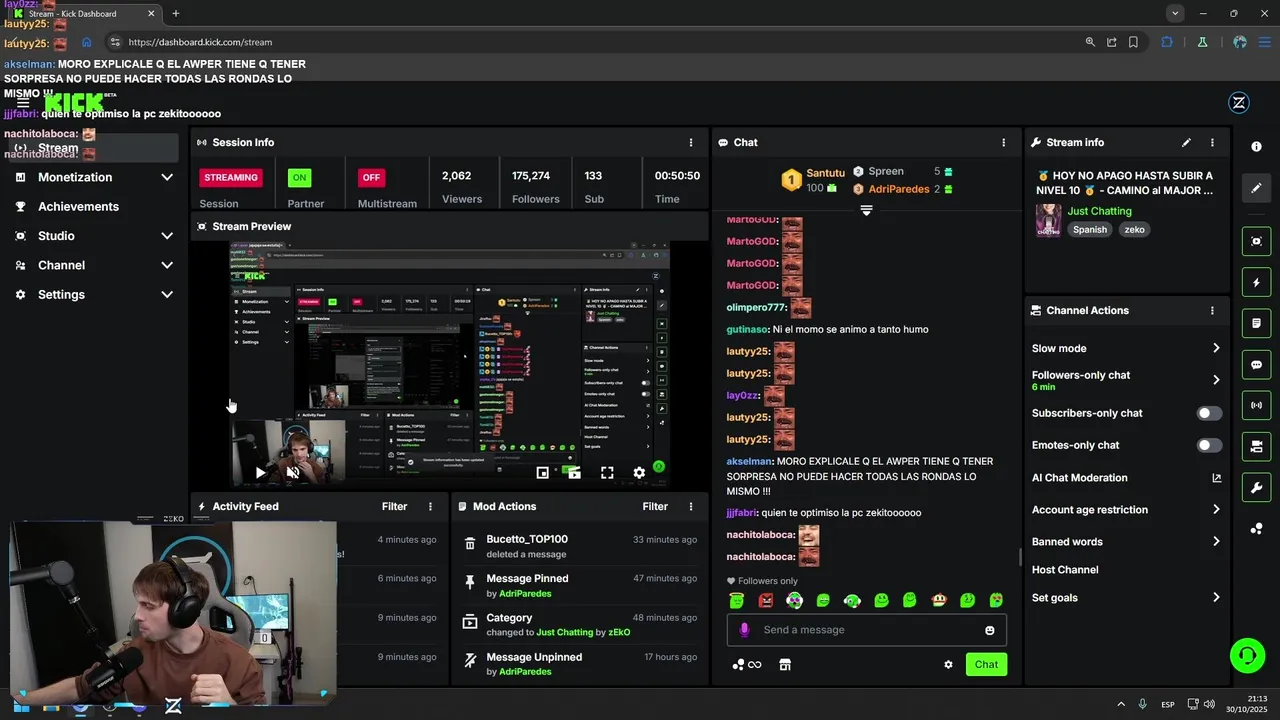Open a new browser tab
This screenshot has height=720, width=1280.
(176, 13)
